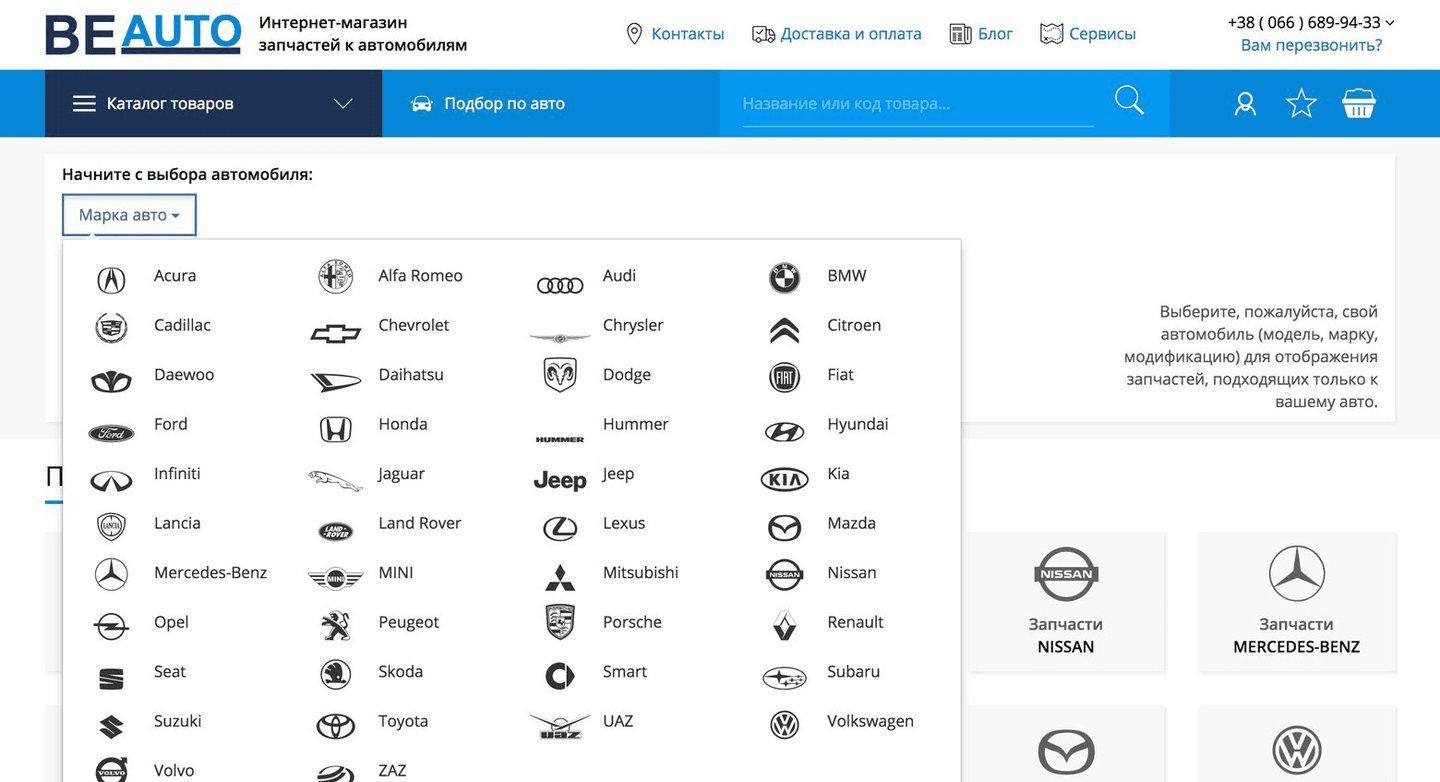Select Hummer from the brand list
The image size is (1440, 782).
click(636, 424)
